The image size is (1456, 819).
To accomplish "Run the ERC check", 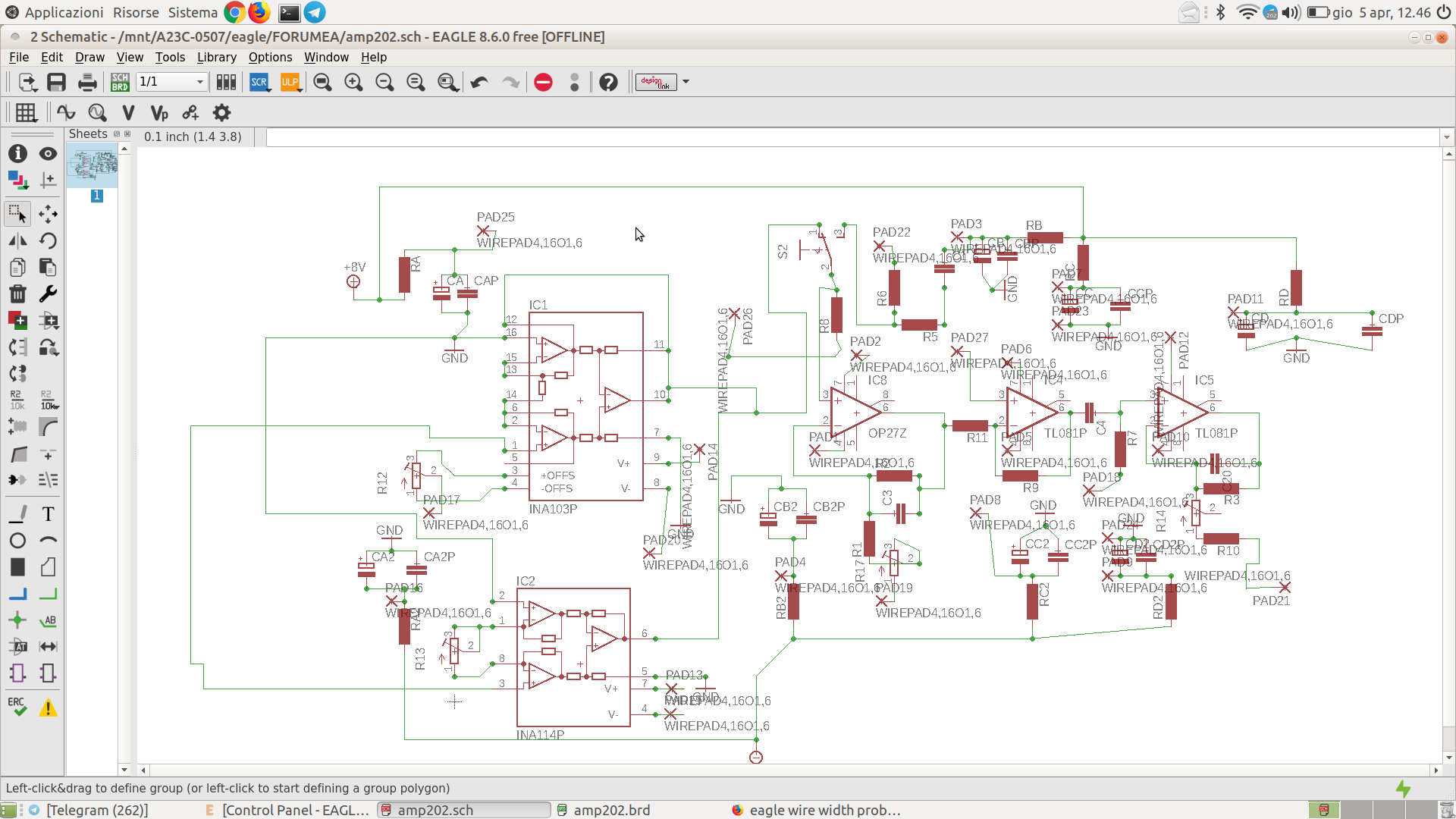I will (x=17, y=708).
